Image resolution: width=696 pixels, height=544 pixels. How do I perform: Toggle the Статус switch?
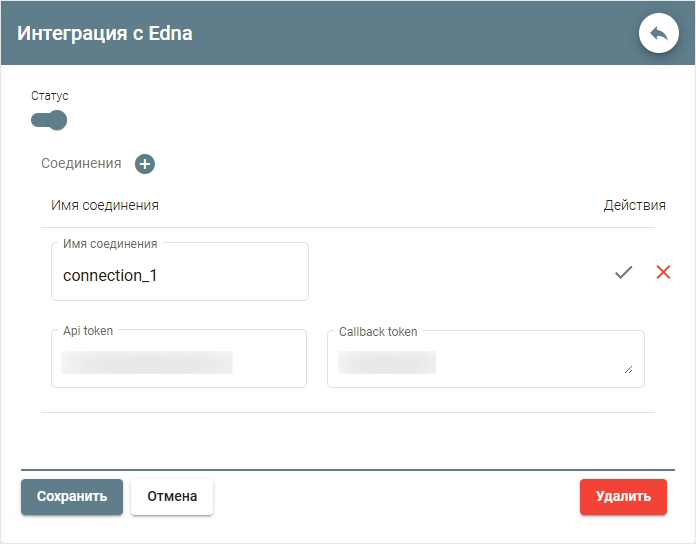[49, 121]
